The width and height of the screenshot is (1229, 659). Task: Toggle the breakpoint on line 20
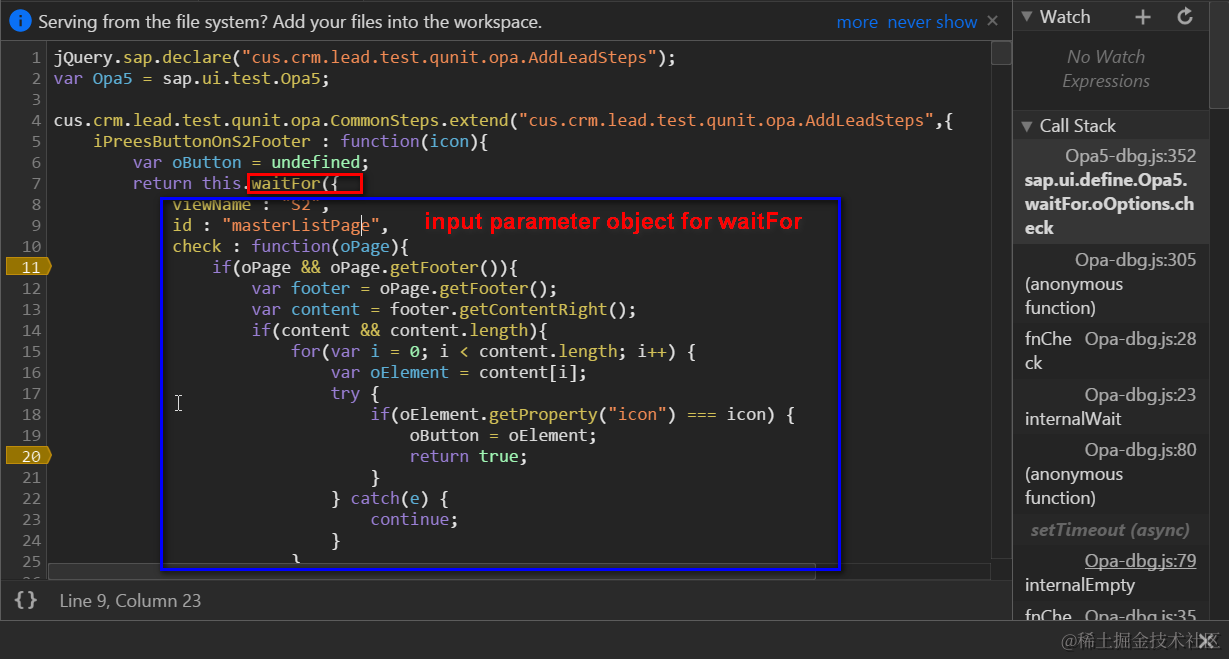[x=30, y=455]
